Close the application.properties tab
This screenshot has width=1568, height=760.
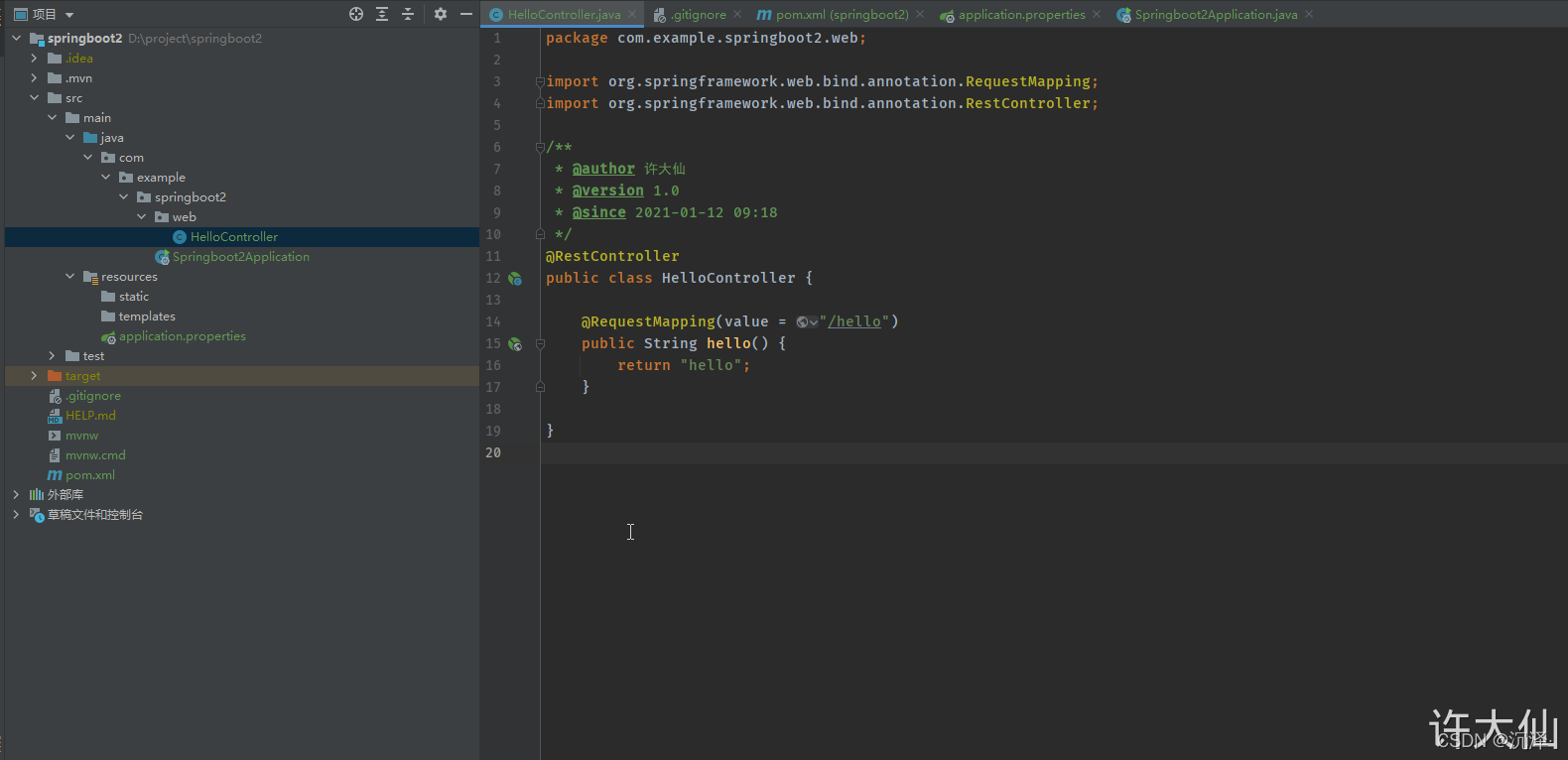[1097, 15]
